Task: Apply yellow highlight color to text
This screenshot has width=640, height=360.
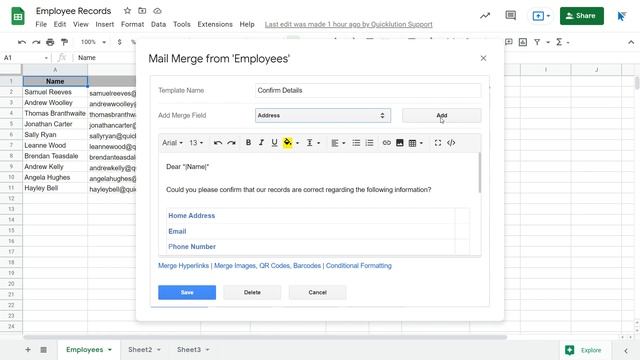Action: coord(287,143)
